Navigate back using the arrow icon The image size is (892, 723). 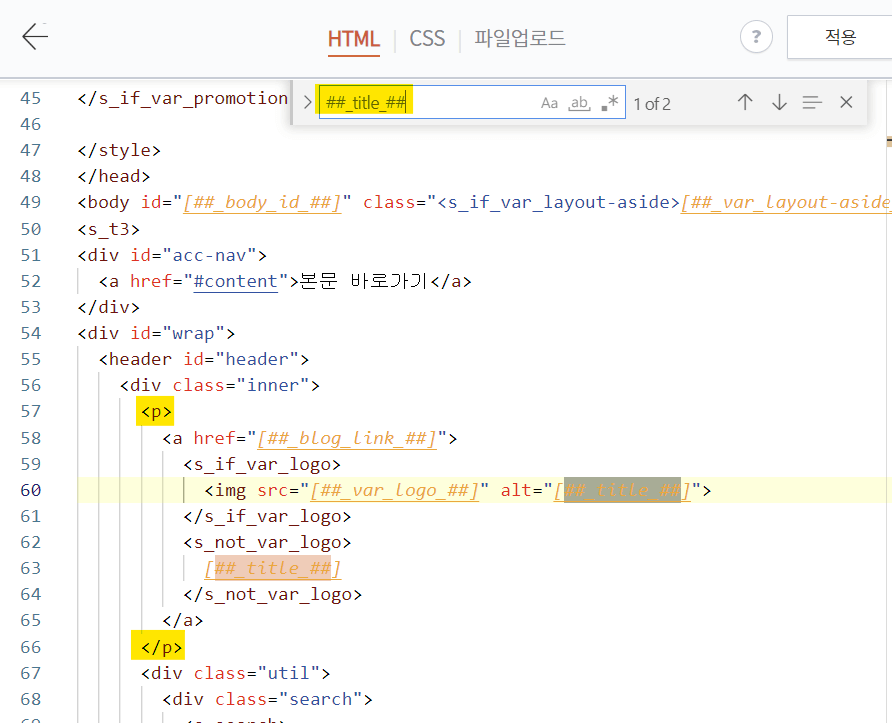coord(36,36)
